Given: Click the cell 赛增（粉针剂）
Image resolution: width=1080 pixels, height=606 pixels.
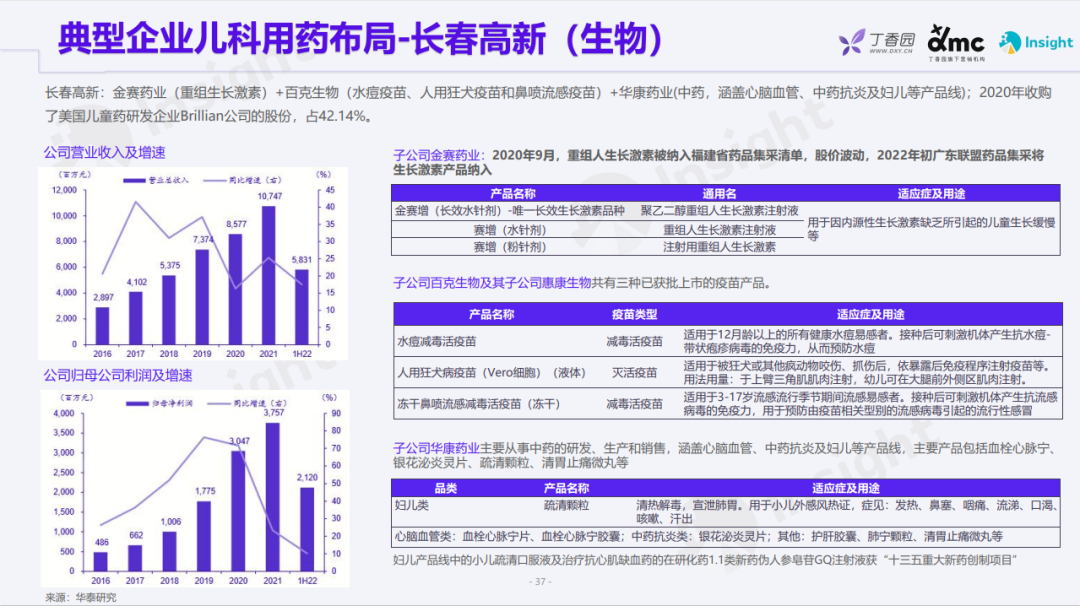Looking at the screenshot, I should point(510,247).
